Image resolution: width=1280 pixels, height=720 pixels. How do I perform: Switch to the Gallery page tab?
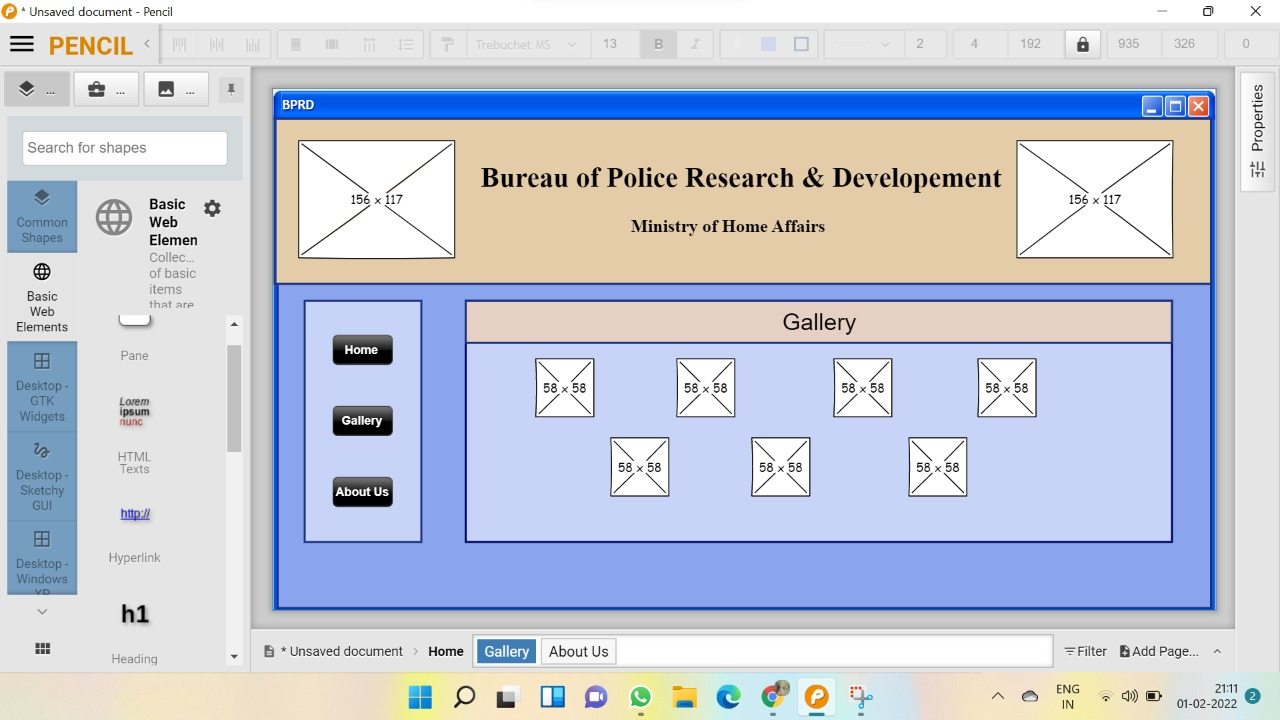[x=506, y=651]
